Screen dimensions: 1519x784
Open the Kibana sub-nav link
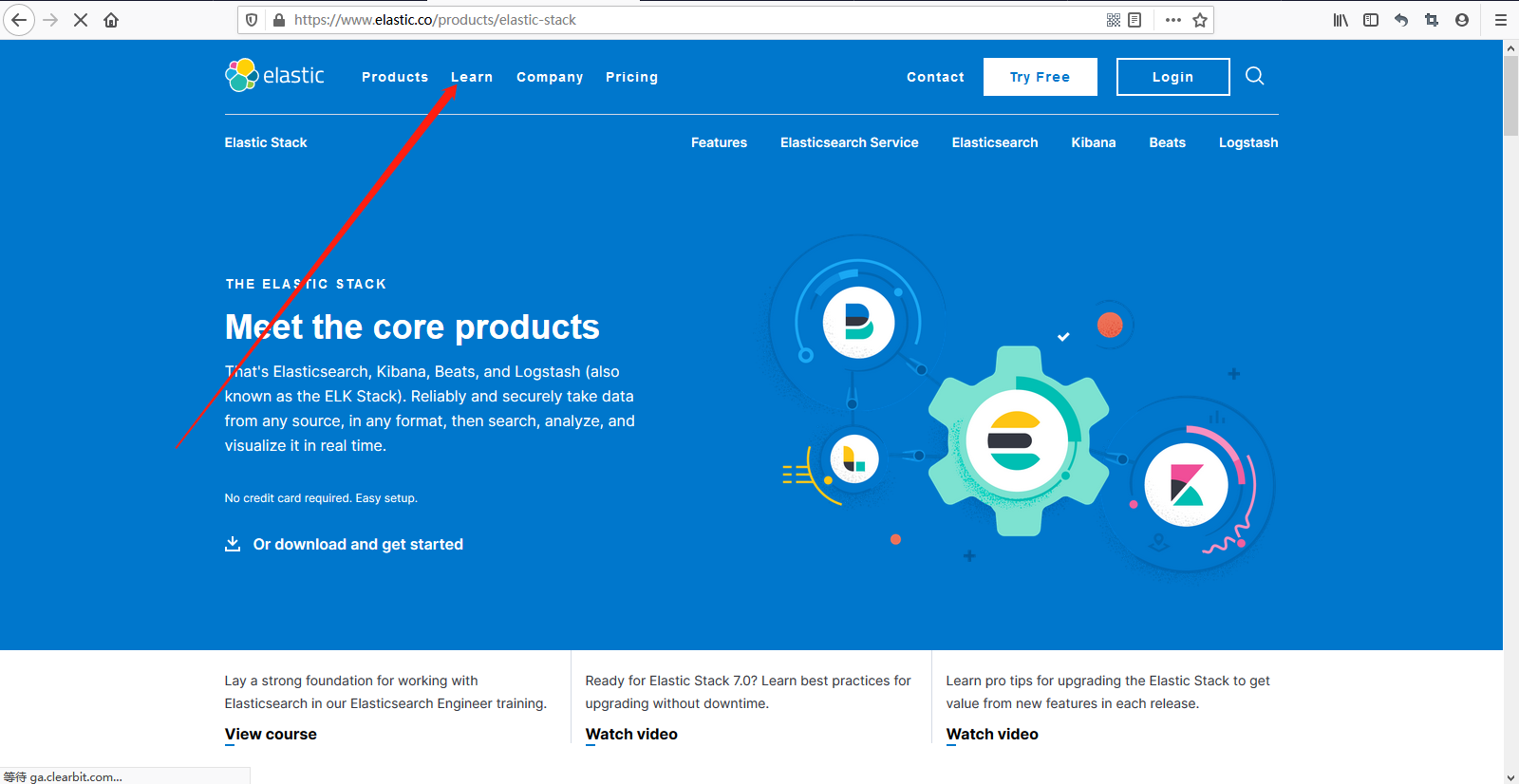pos(1094,142)
